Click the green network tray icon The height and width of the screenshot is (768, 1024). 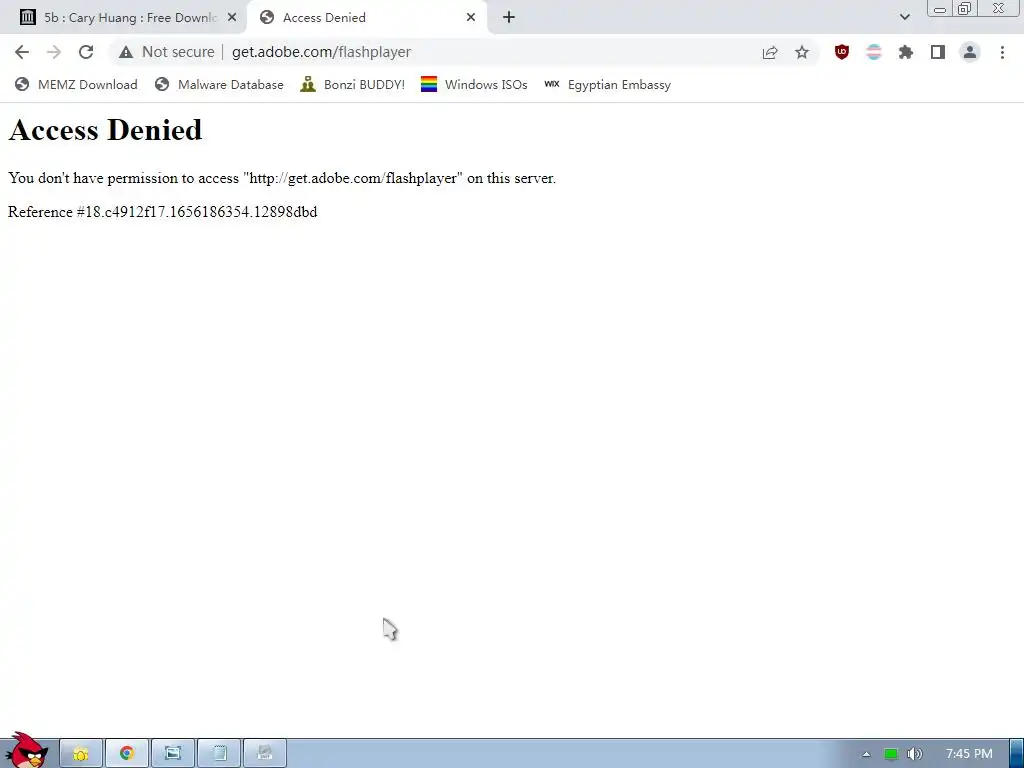pos(891,754)
